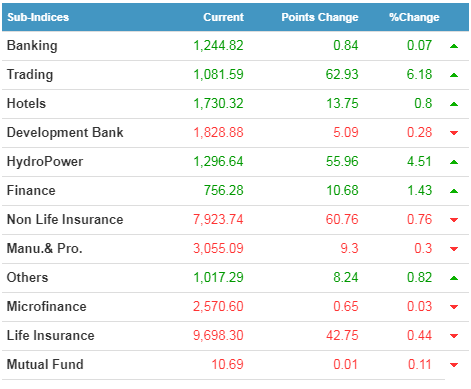Click the green up arrow for Banking
The width and height of the screenshot is (471, 389).
click(x=454, y=46)
